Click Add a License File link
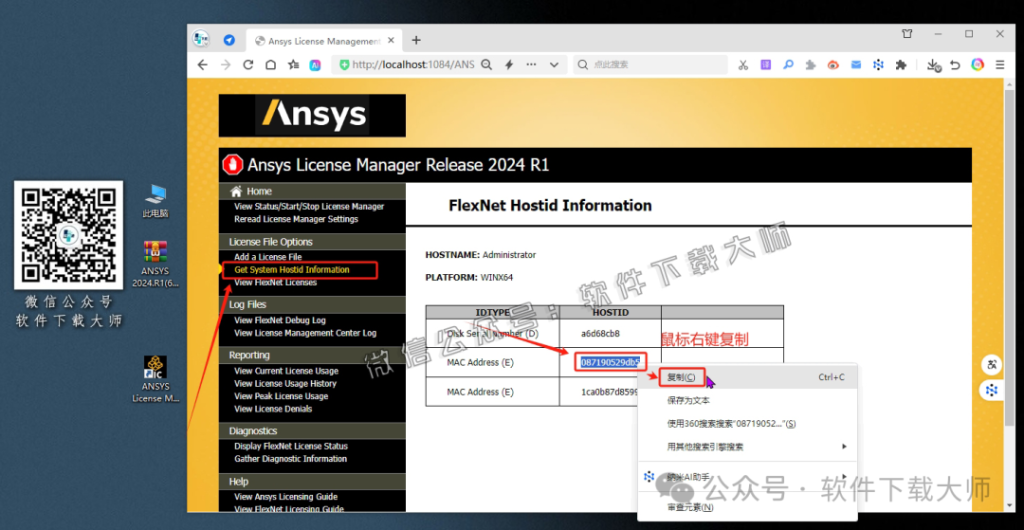 click(x=268, y=257)
